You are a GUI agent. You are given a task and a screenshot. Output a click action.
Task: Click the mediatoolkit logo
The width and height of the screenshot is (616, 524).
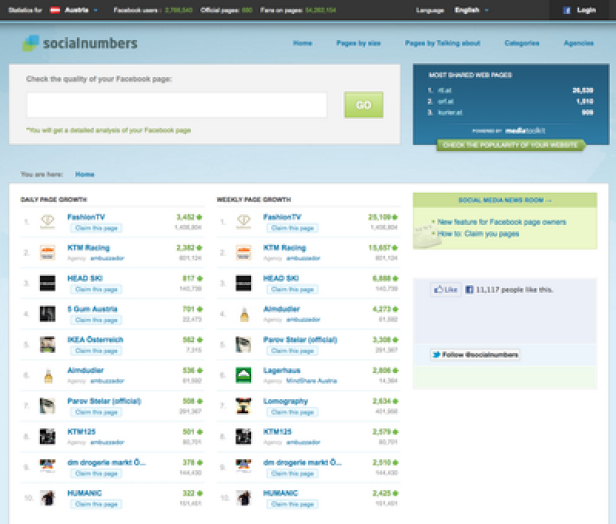[x=525, y=131]
